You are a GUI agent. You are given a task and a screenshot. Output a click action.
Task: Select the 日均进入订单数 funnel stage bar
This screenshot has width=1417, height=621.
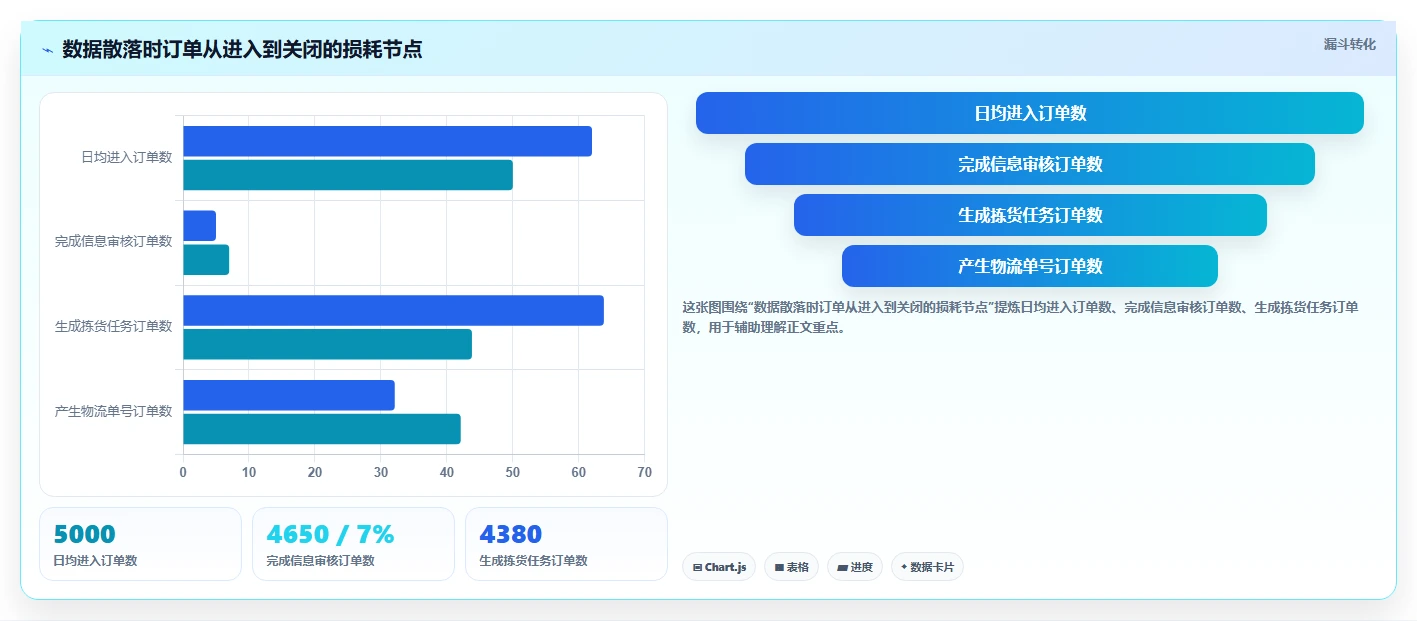(1030, 113)
